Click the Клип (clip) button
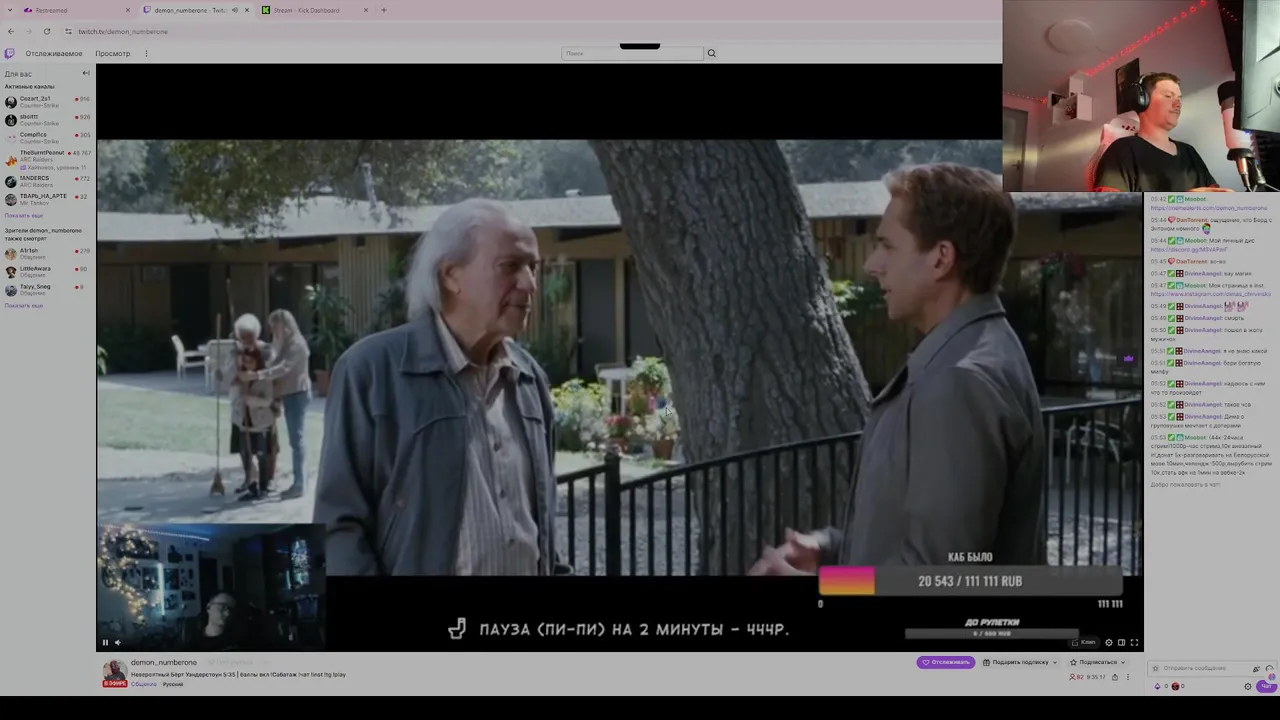 coord(1084,642)
